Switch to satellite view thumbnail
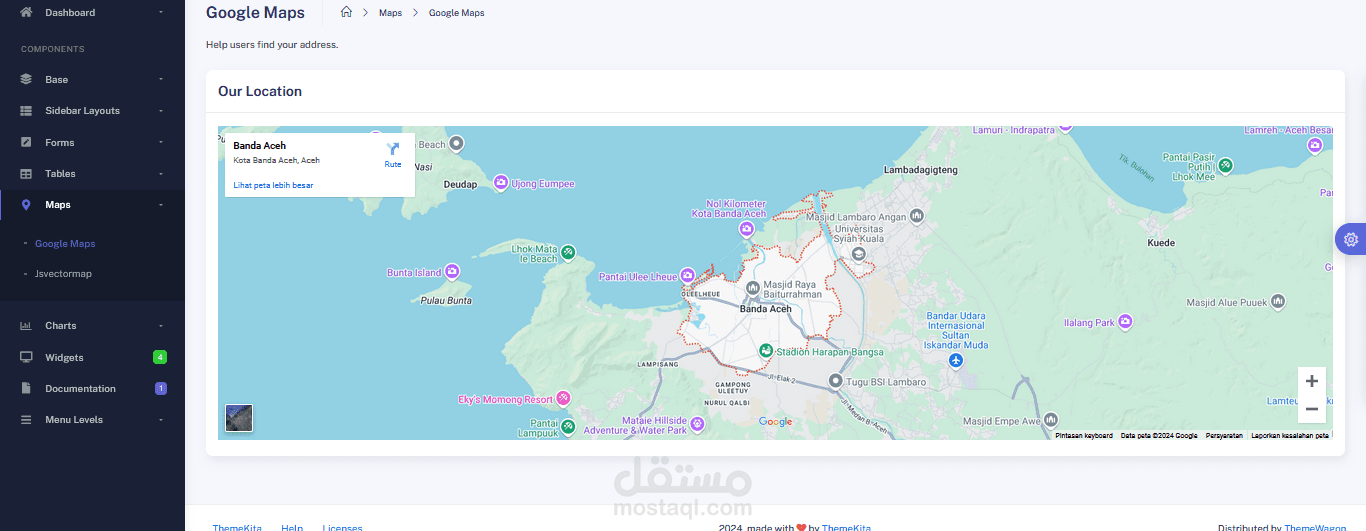1366x531 pixels. coord(239,418)
